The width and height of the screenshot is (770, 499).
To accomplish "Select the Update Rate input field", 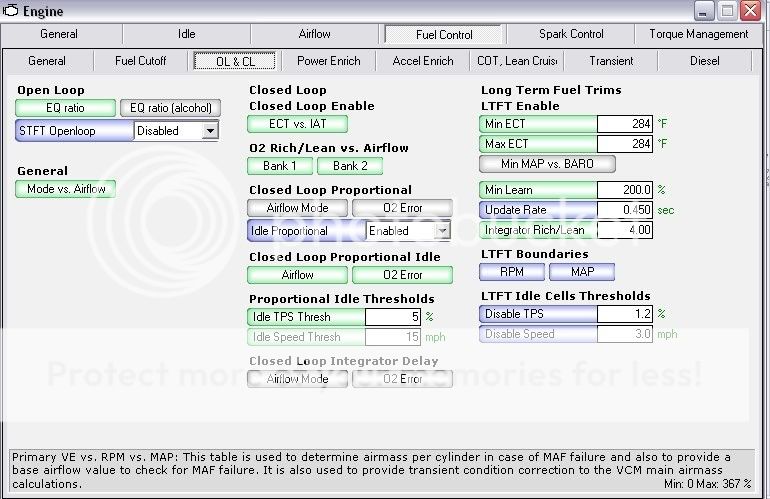I will coord(624,210).
